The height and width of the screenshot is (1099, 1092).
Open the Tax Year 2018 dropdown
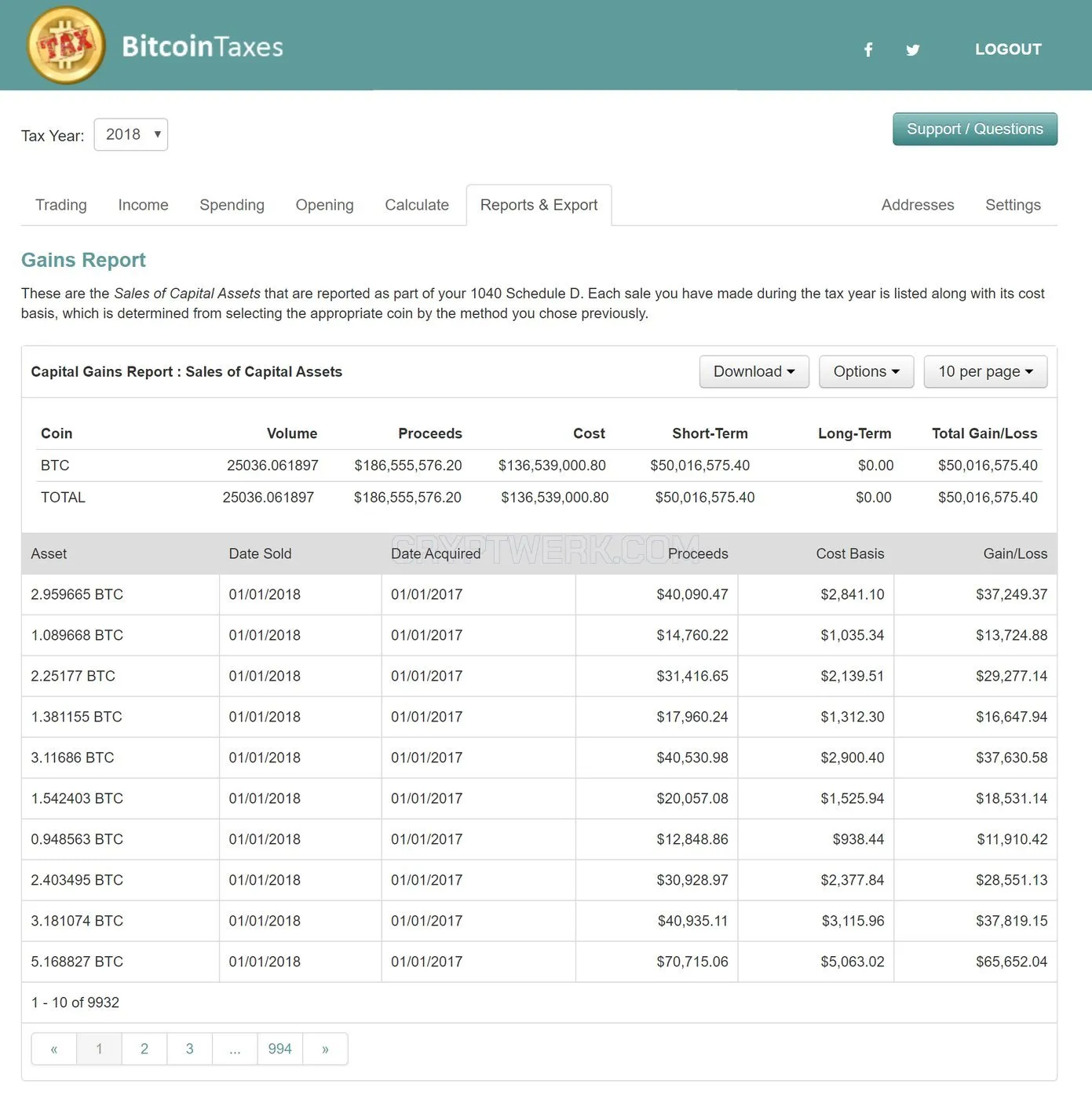[x=131, y=134]
